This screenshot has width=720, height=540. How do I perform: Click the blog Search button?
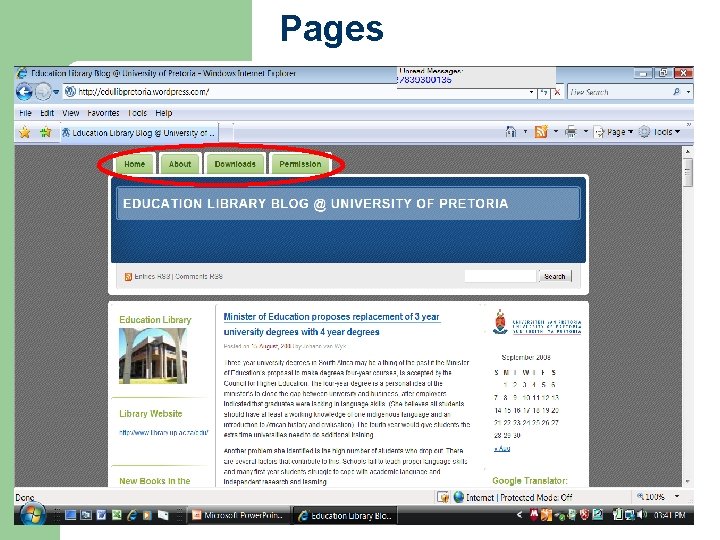[555, 276]
